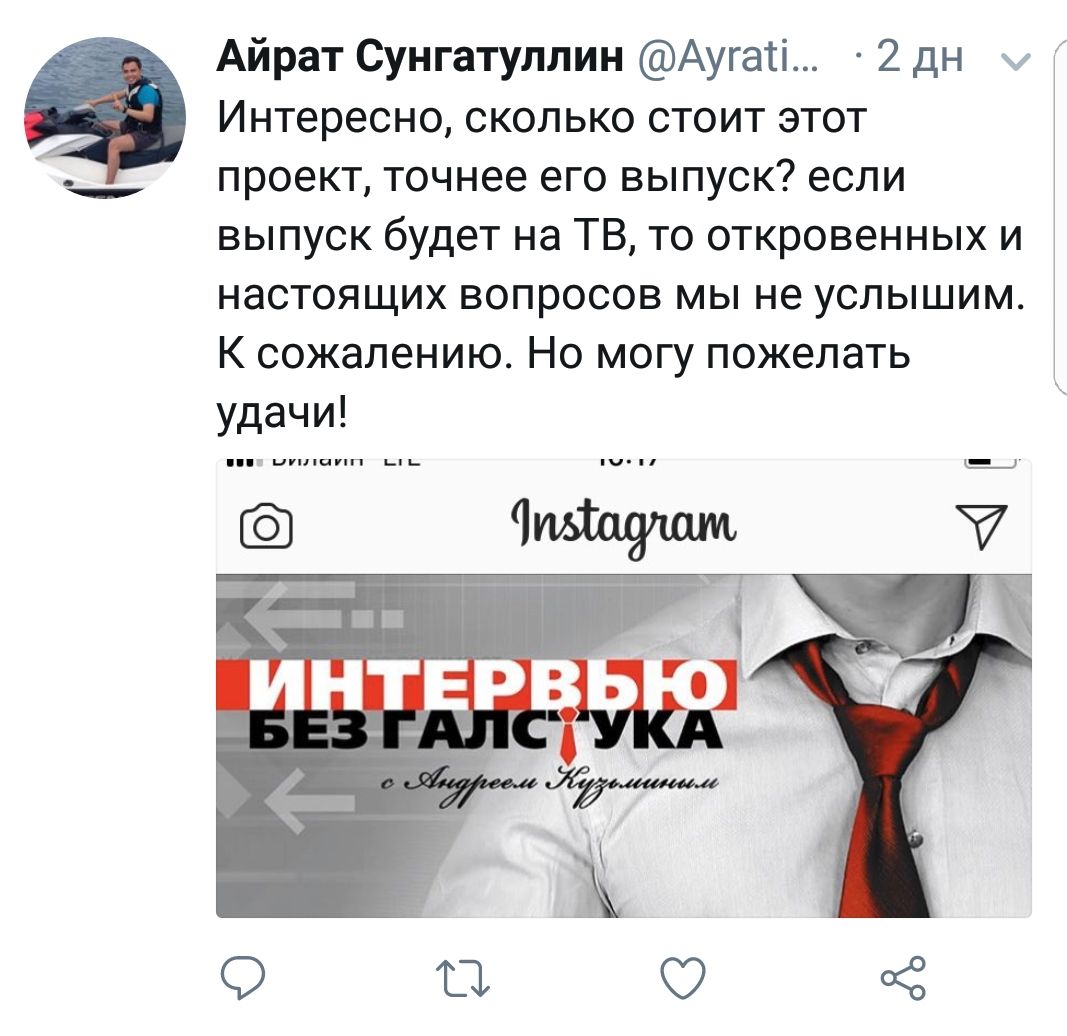Viewport: 1067px width, 1036px height.
Task: Tap the ИНТЕРВЬЮ red banner title
Action: point(477,684)
